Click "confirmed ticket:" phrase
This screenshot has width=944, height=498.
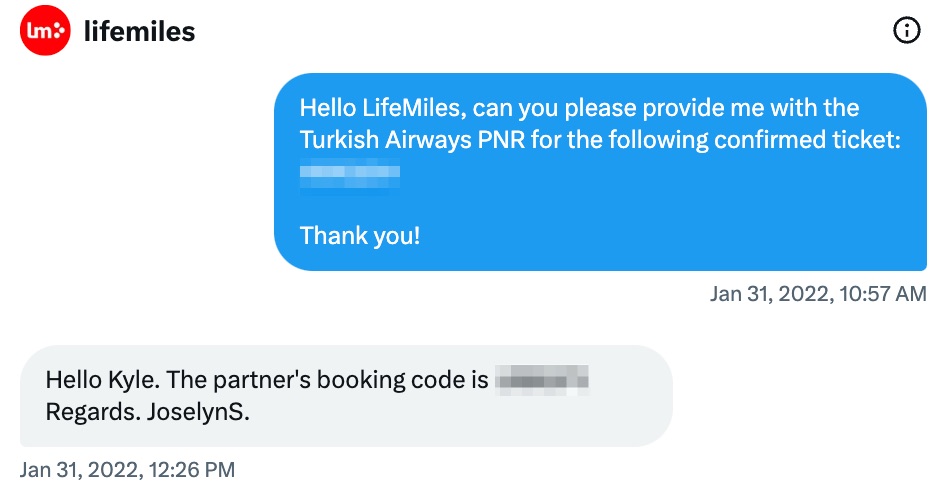[x=807, y=140]
